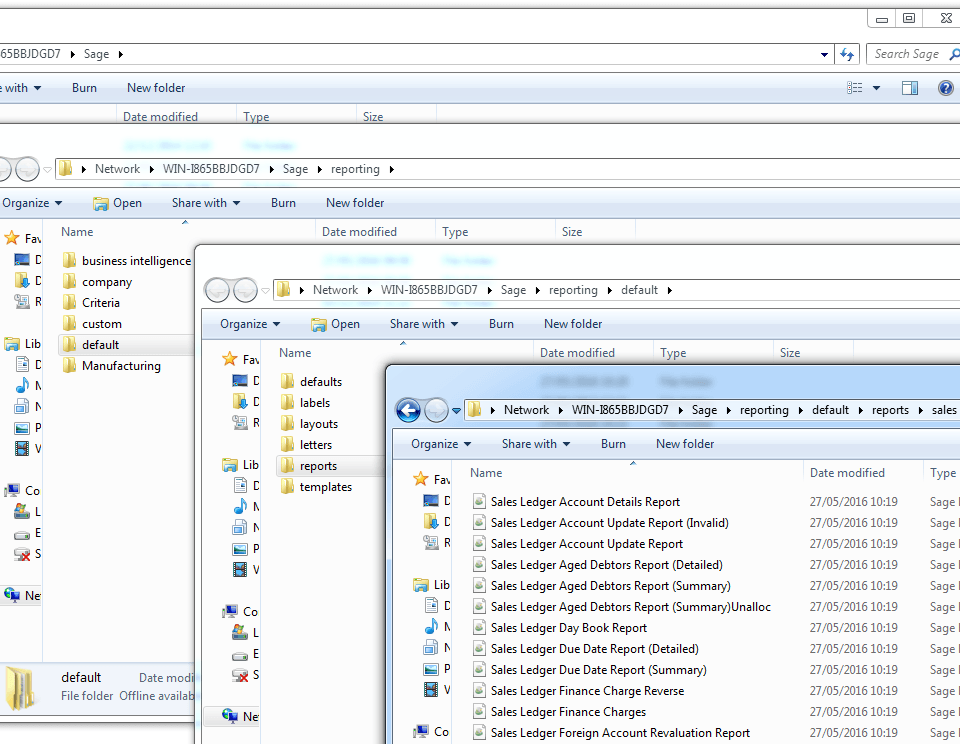This screenshot has width=960, height=744.
Task: Sort by Type column in reporting window
Action: point(455,232)
